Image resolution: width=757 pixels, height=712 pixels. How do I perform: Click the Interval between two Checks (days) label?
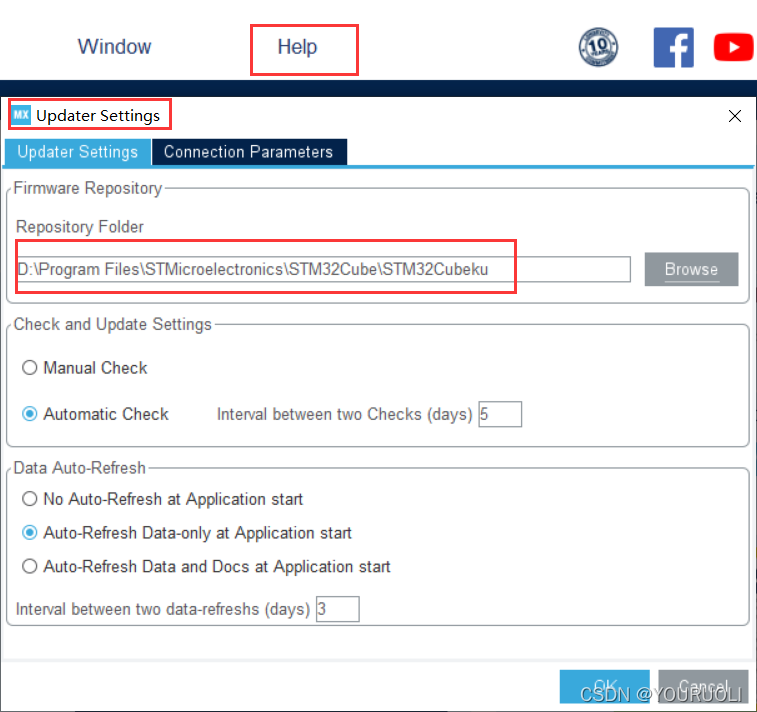click(344, 415)
